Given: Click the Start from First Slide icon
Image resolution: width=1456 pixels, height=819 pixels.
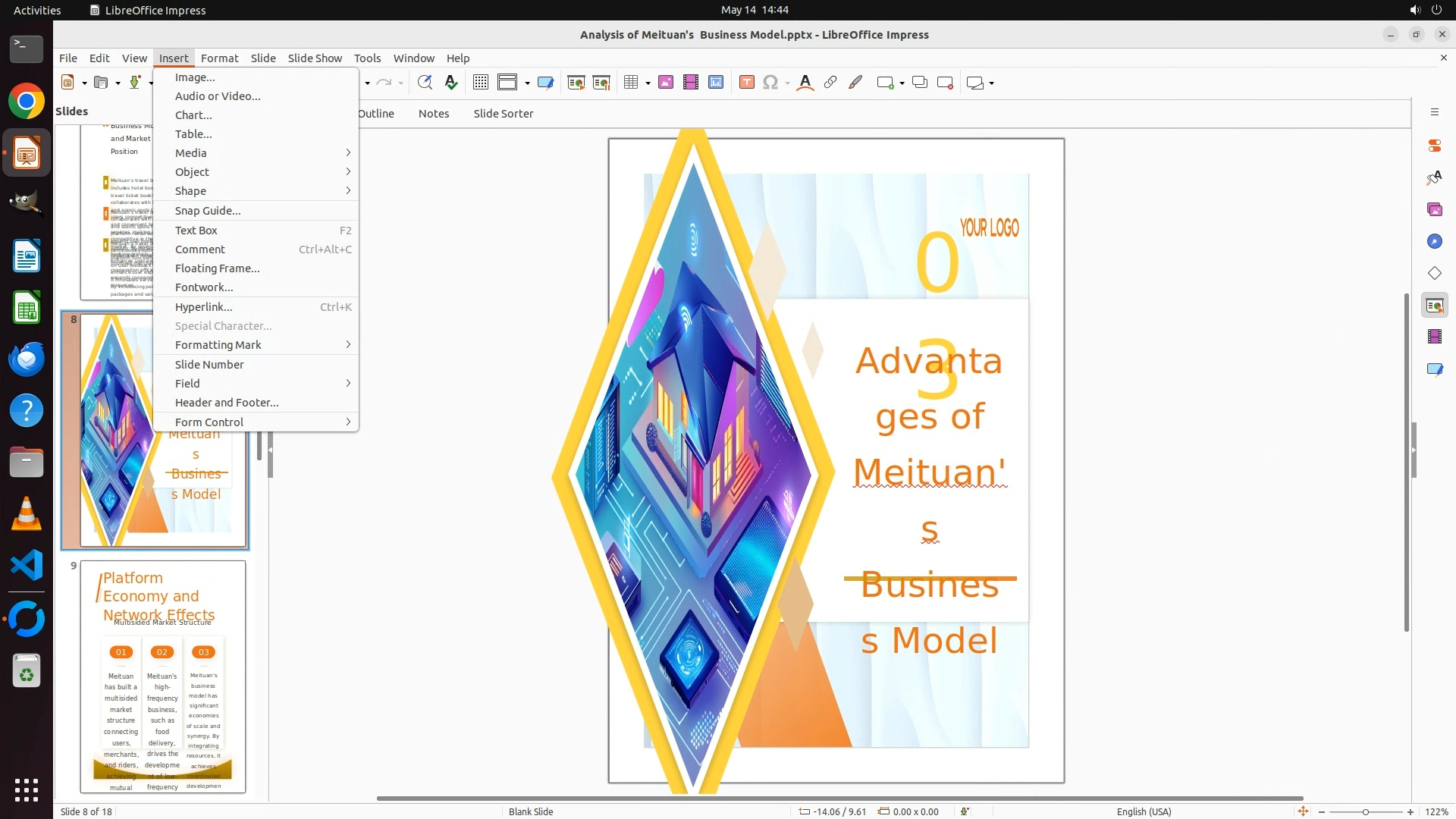Looking at the screenshot, I should [x=576, y=83].
